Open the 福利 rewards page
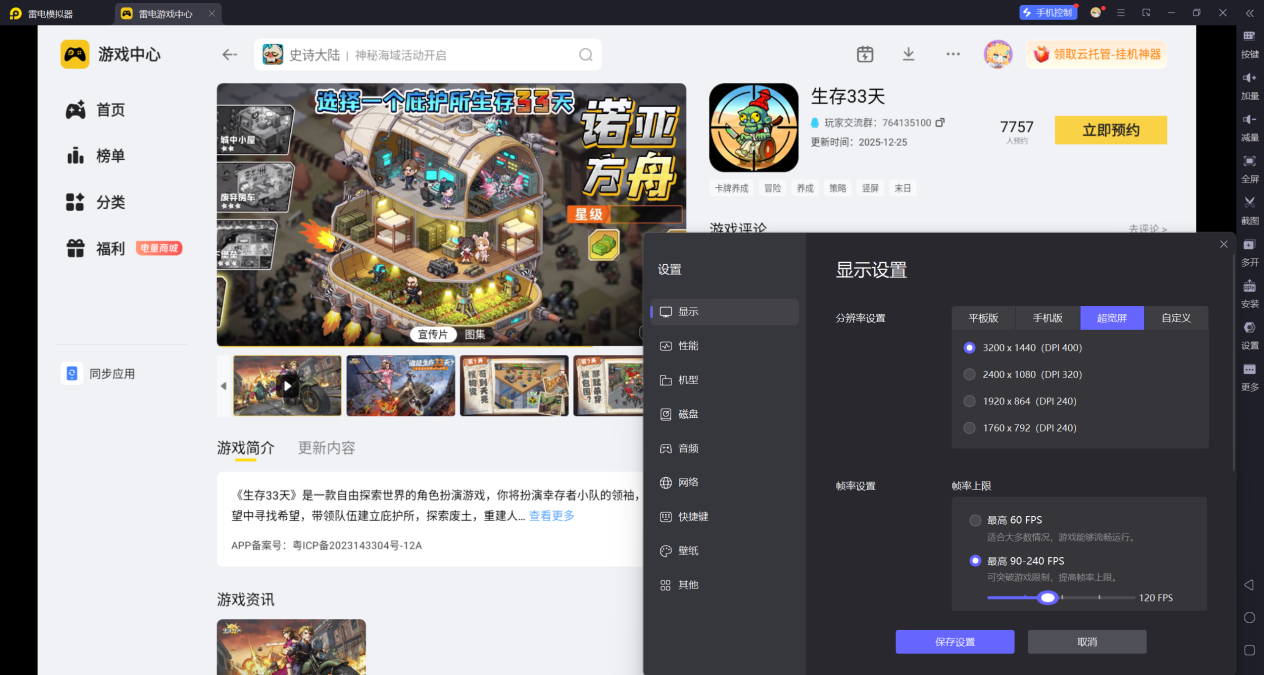The width and height of the screenshot is (1264, 675). [x=96, y=248]
